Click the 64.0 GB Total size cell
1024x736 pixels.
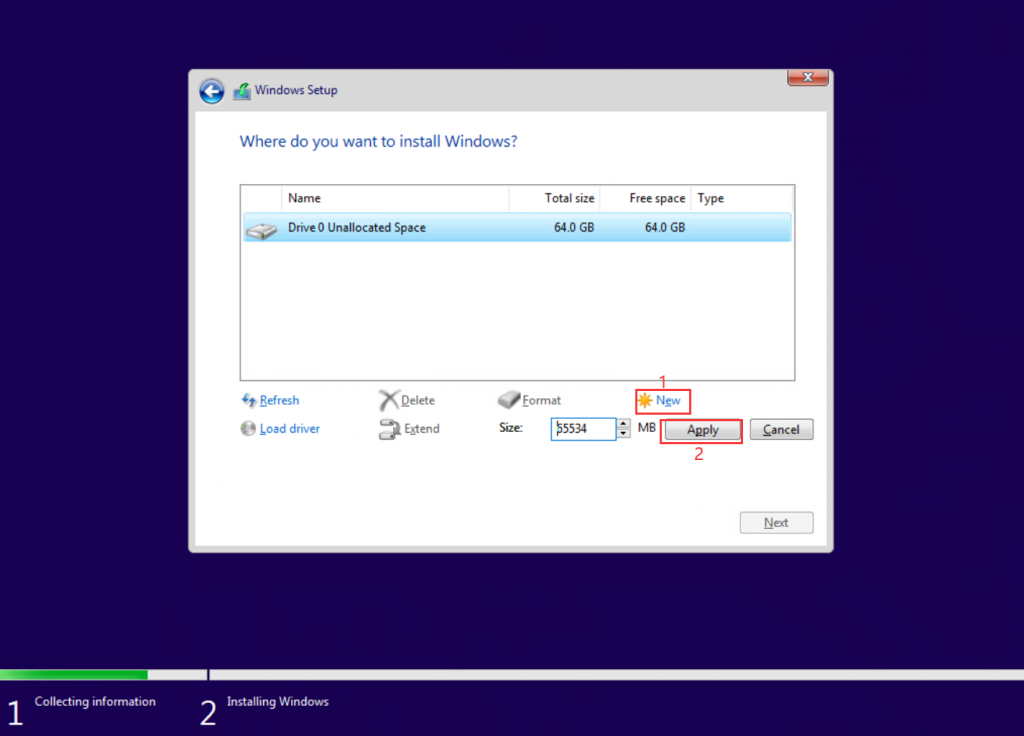point(574,227)
